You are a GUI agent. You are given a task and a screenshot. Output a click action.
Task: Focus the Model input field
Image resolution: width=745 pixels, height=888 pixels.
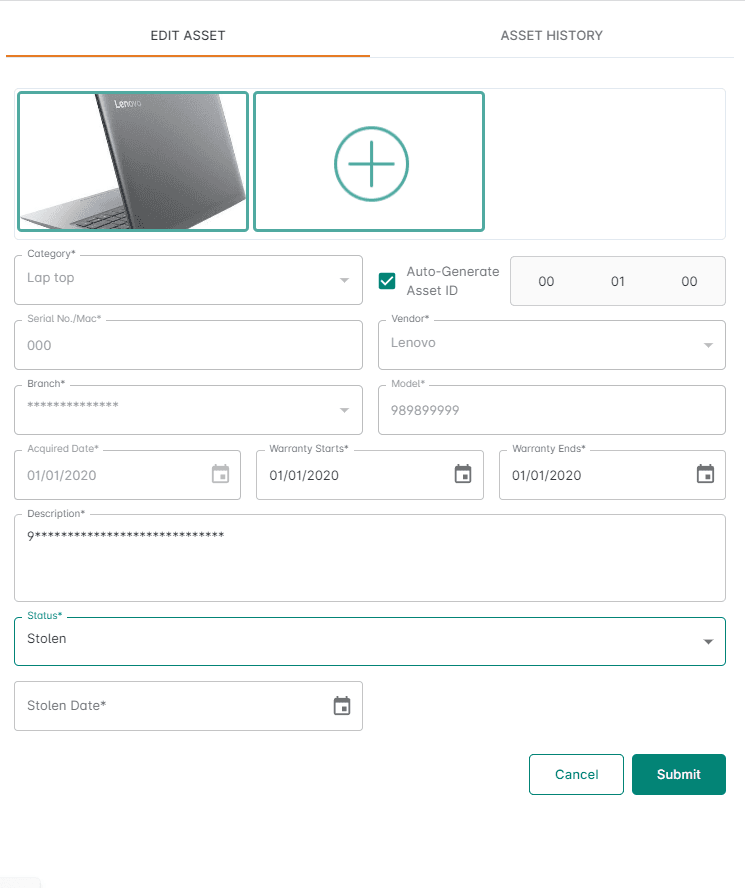pos(551,410)
